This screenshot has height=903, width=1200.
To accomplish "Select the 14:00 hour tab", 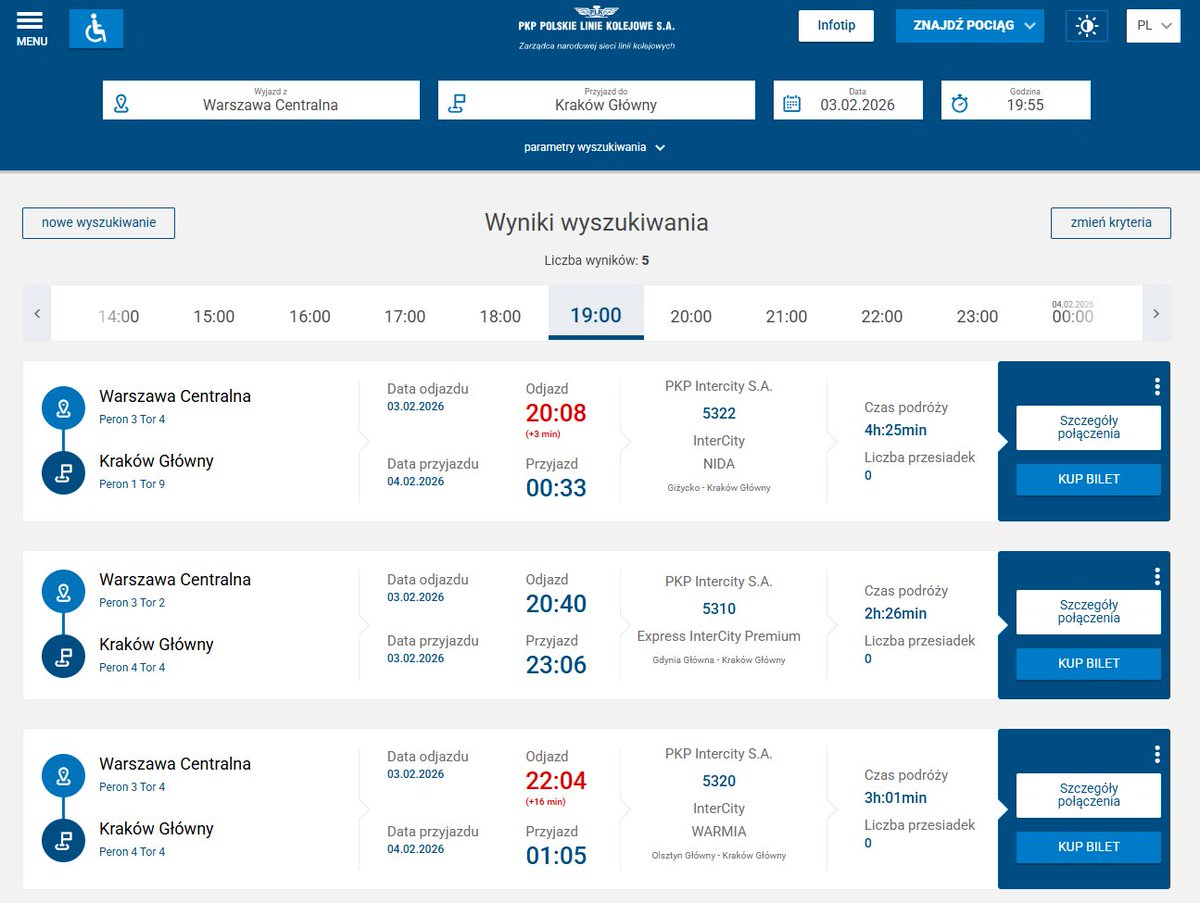I will click(118, 316).
